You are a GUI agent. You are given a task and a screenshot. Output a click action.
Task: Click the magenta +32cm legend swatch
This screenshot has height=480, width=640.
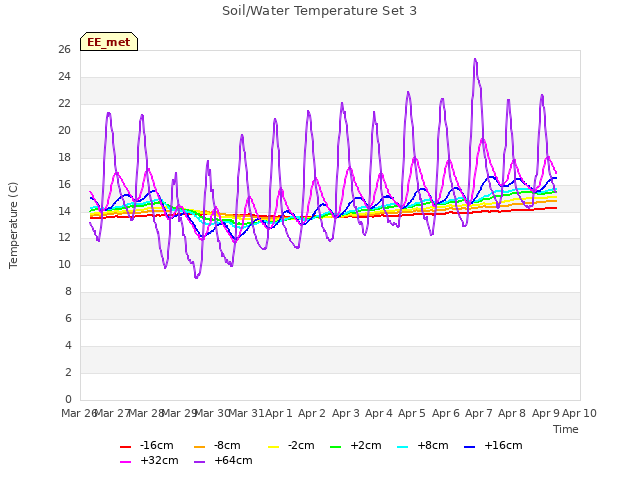tap(125, 462)
